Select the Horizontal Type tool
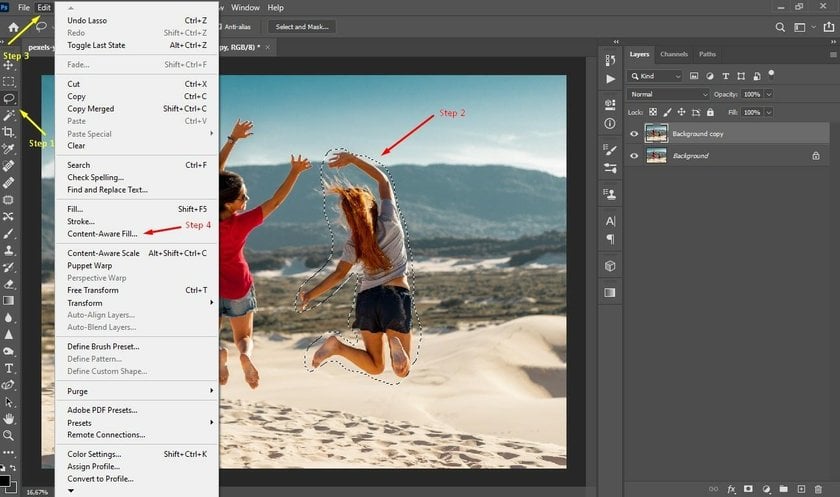The image size is (840, 497). pos(9,368)
